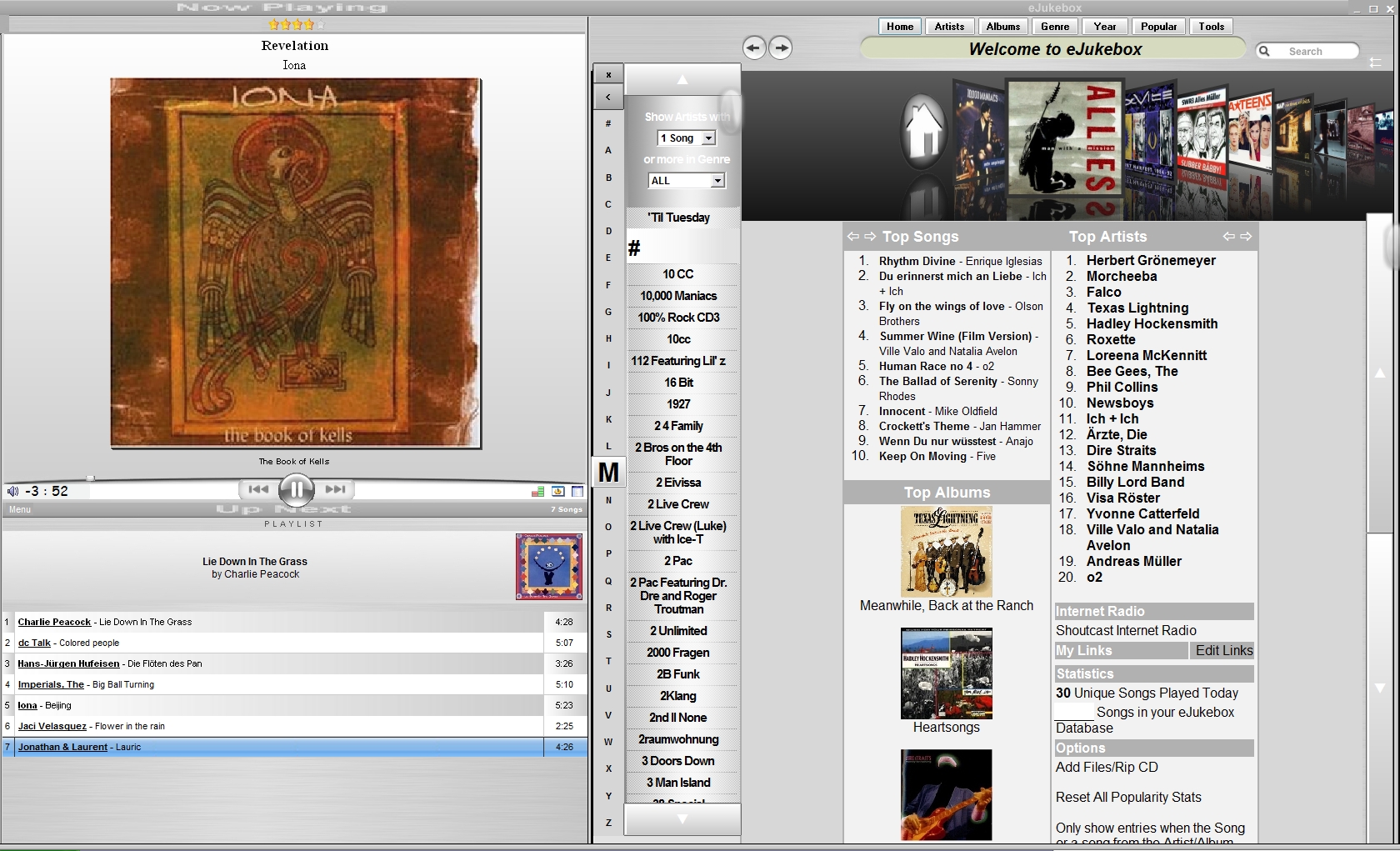The height and width of the screenshot is (851, 1400).
Task: Switch to the Popular tab
Action: [1158, 27]
